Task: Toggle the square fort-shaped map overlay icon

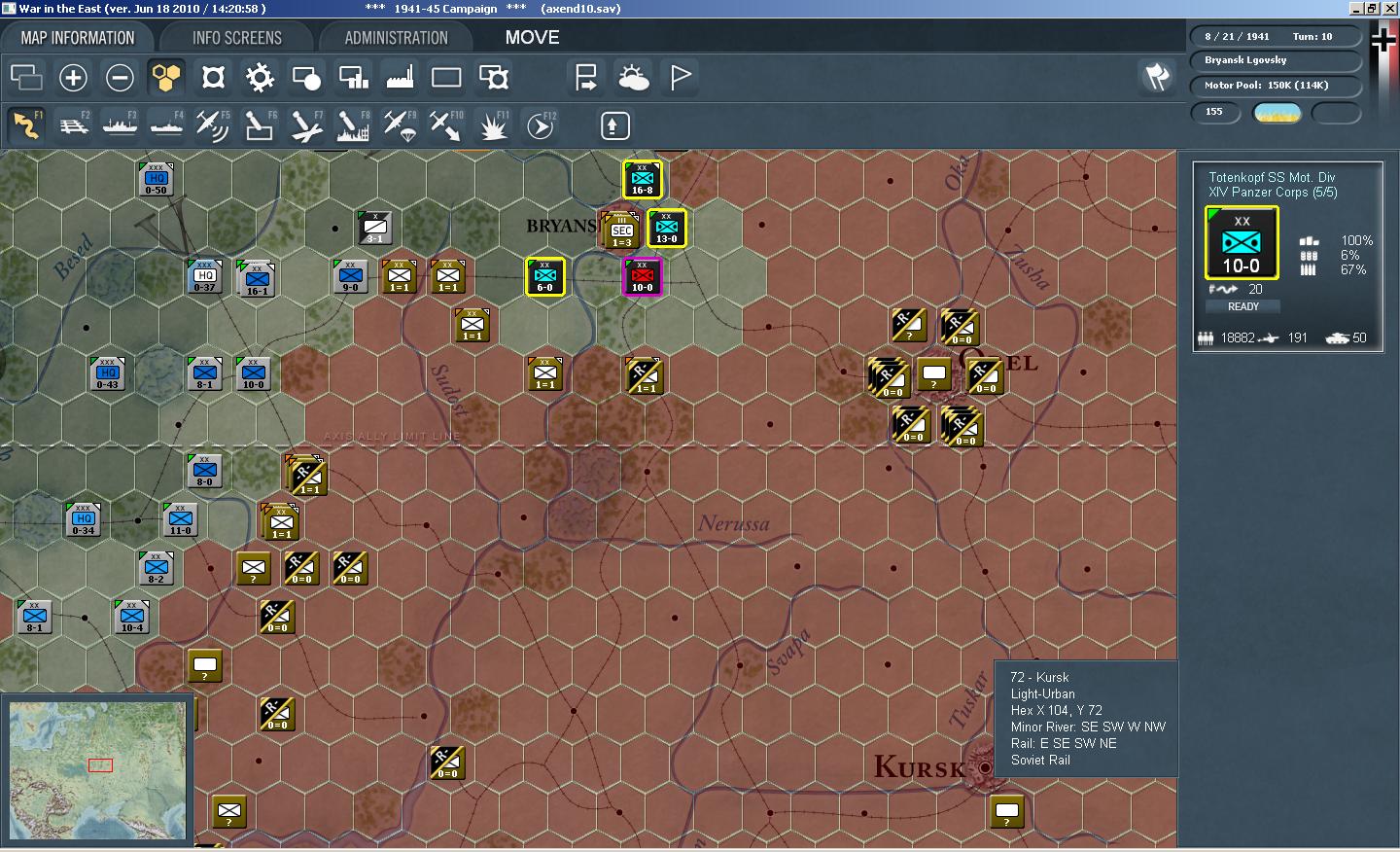Action: coord(213,78)
